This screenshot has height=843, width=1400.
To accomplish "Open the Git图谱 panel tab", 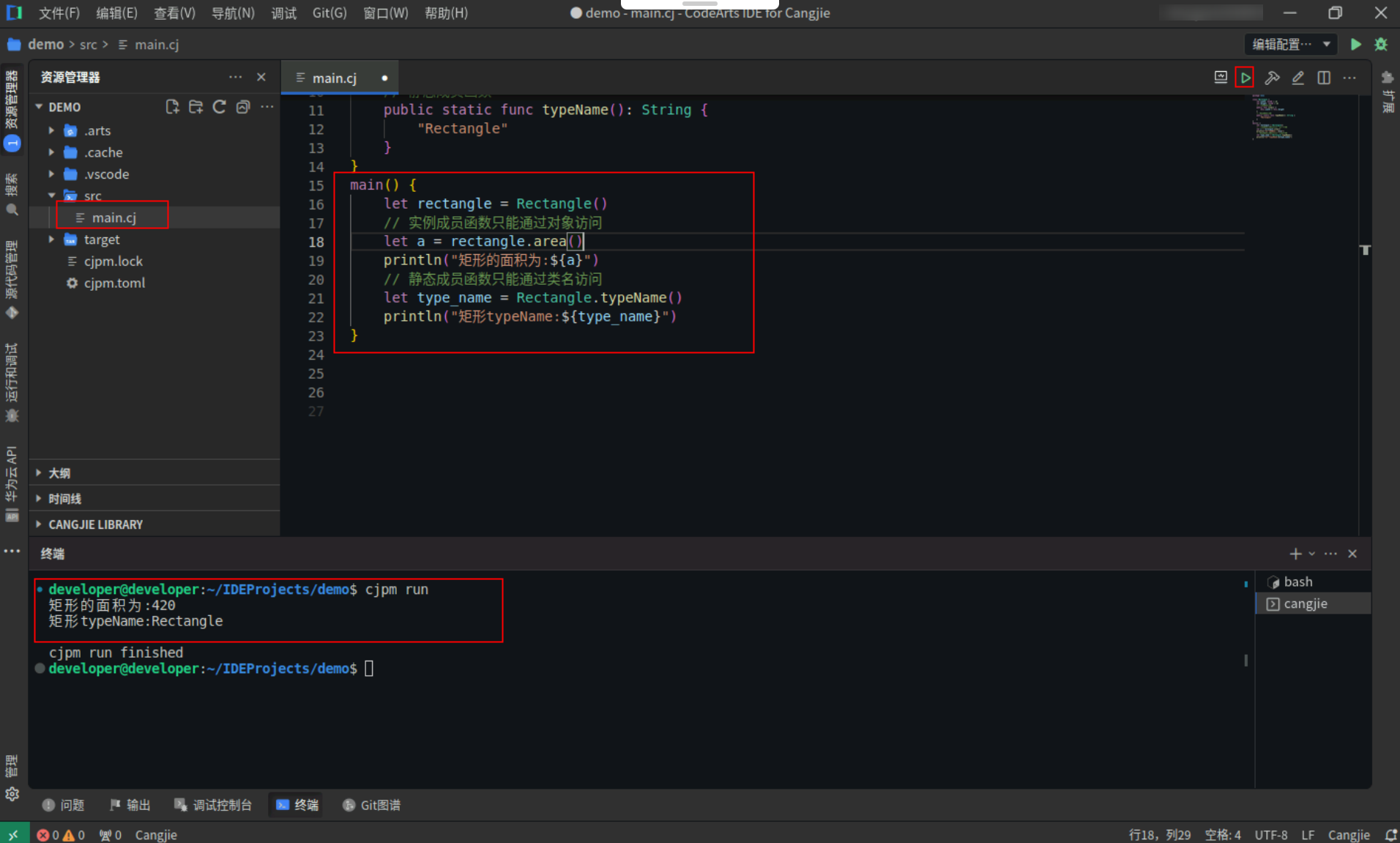I will click(372, 805).
